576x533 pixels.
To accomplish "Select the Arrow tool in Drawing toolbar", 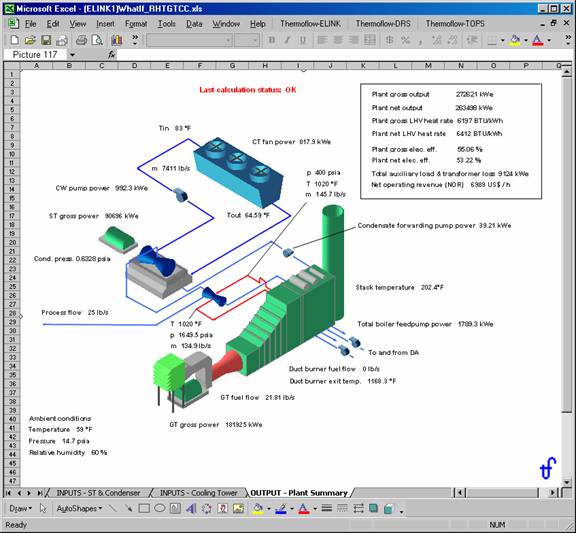I will (x=128, y=508).
